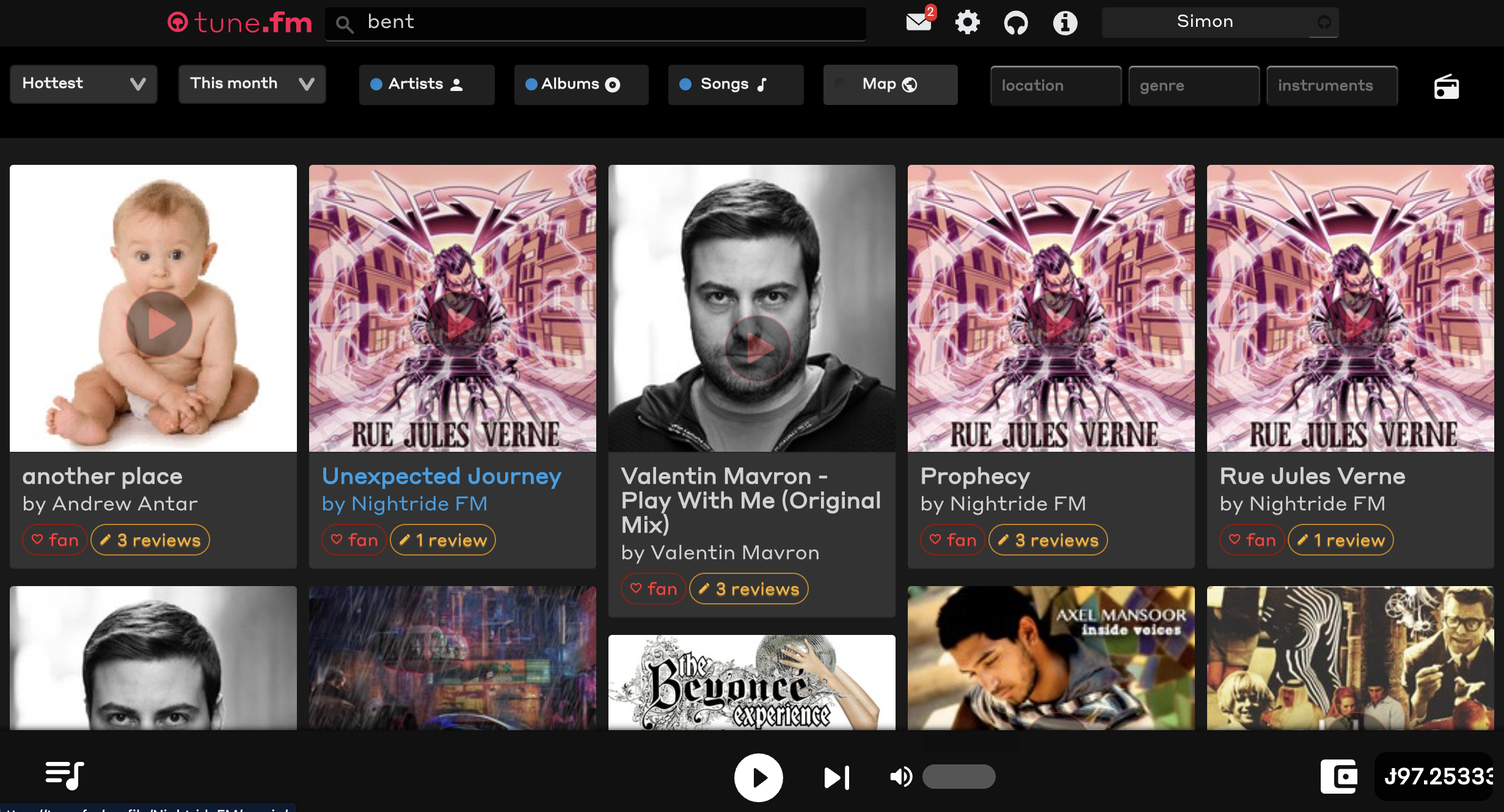Click the main play button in player bar
The height and width of the screenshot is (812, 1504).
pyautogui.click(x=759, y=778)
